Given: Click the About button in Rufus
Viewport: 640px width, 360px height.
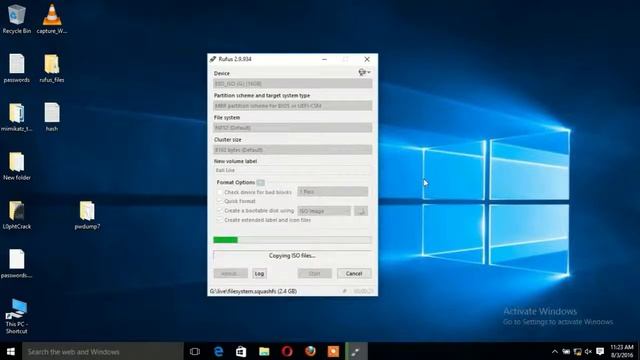Looking at the screenshot, I should point(231,273).
